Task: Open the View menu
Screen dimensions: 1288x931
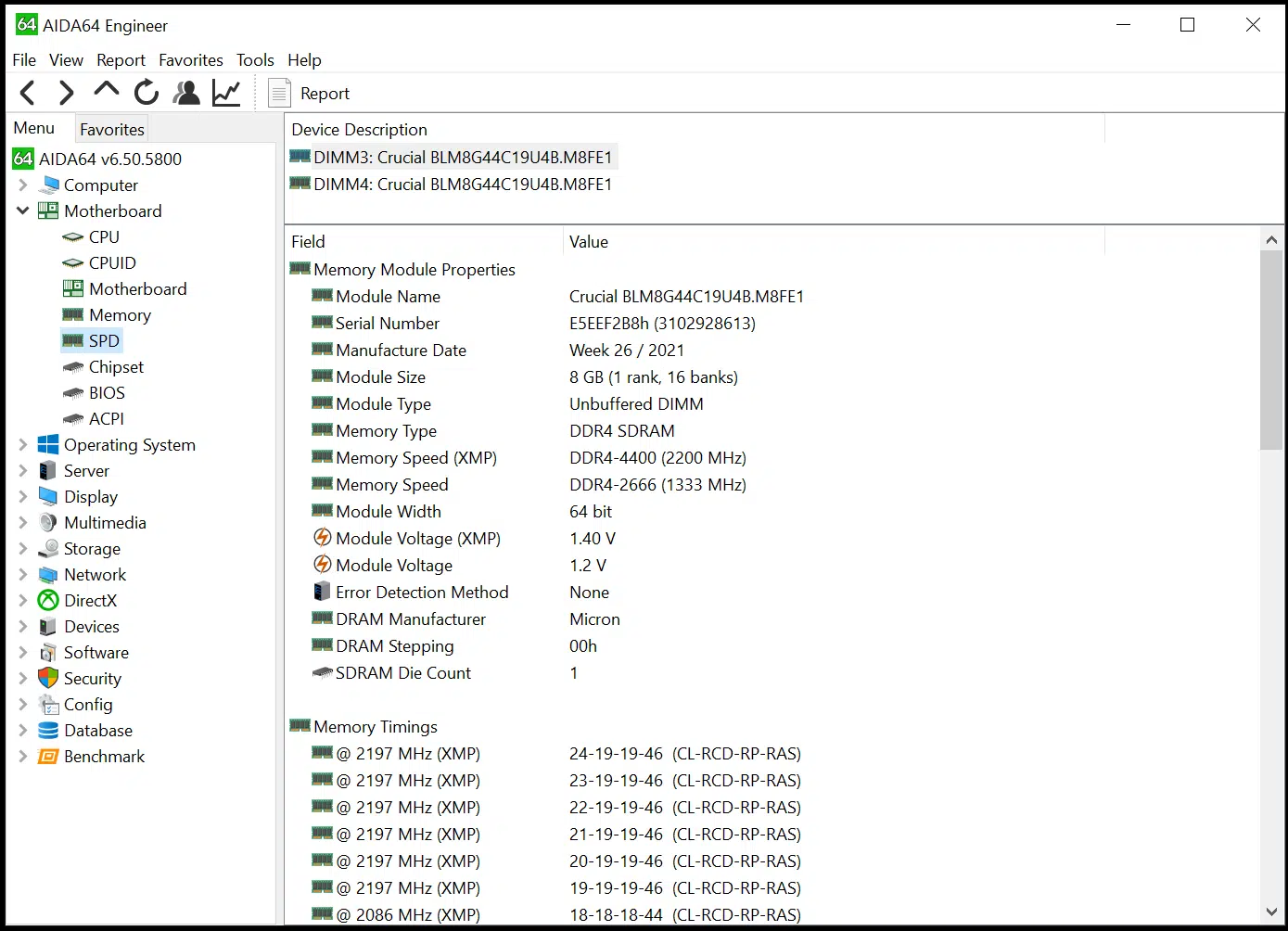Action: [x=66, y=60]
